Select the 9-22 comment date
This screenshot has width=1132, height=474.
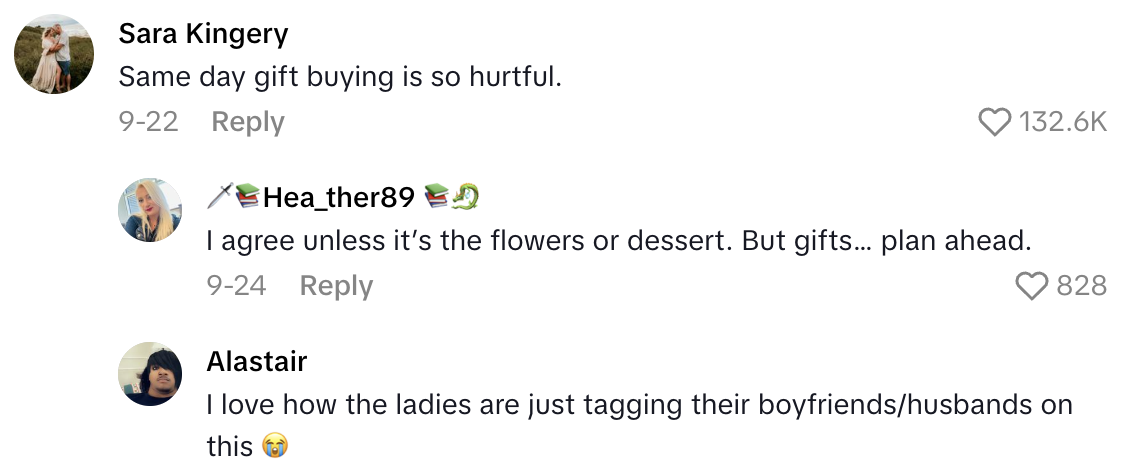148,122
